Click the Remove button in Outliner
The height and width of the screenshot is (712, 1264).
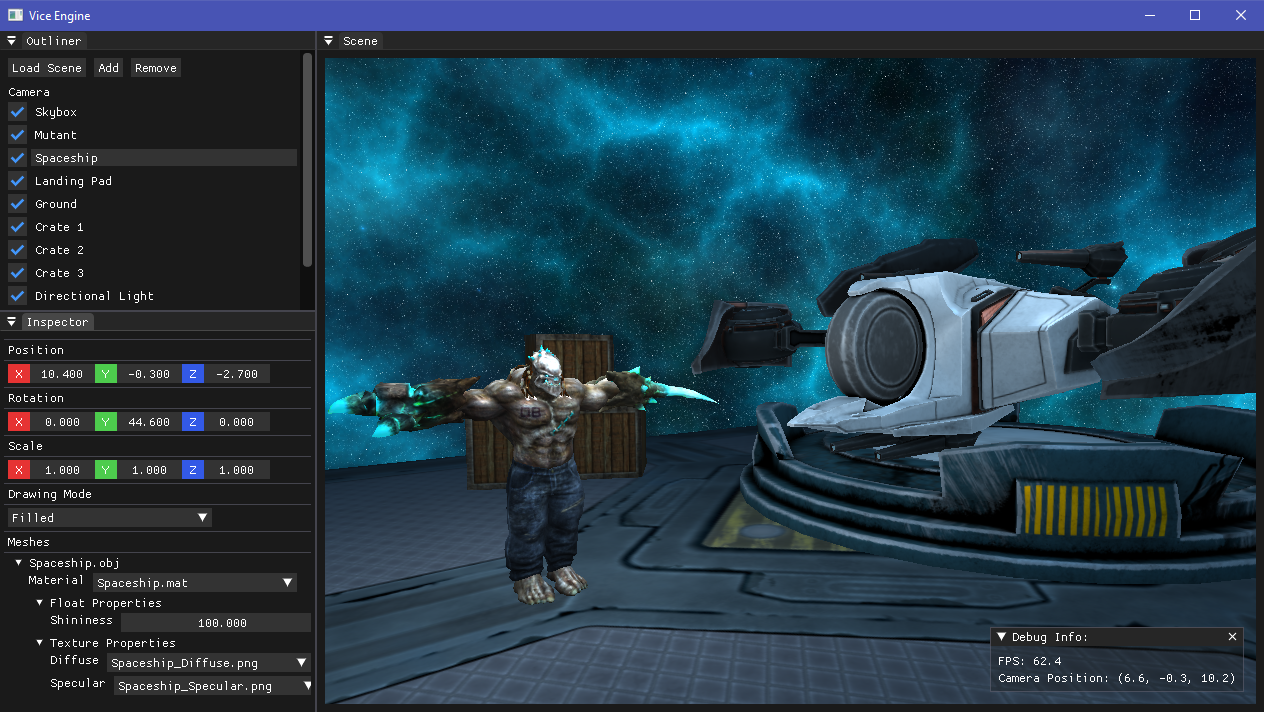coord(156,68)
